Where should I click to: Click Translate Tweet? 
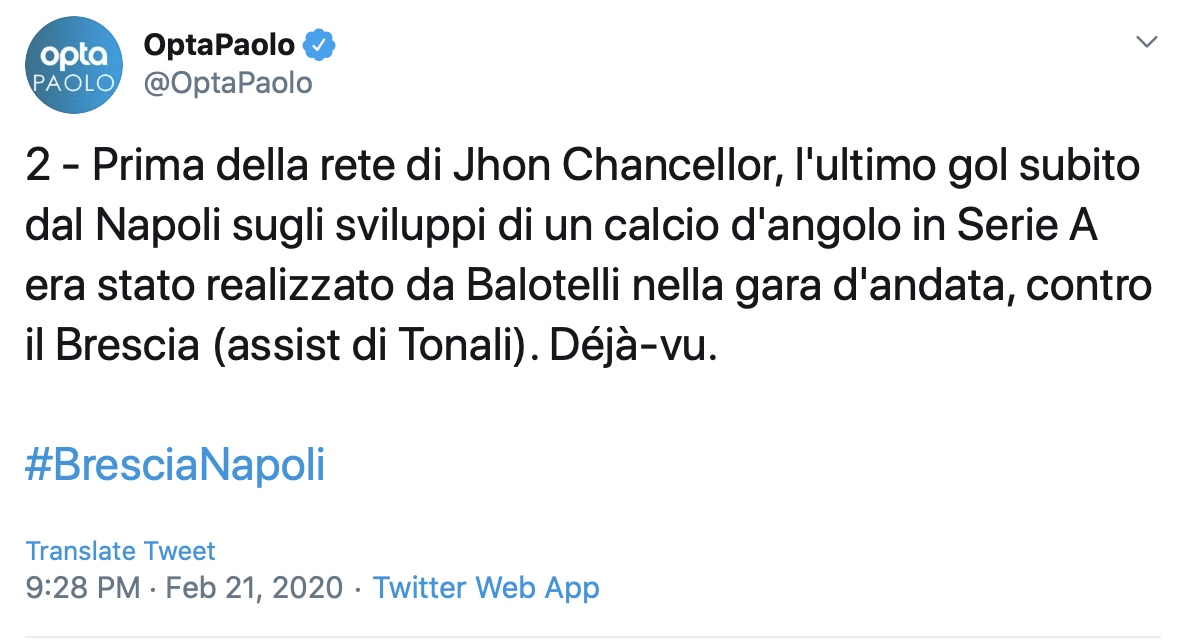pyautogui.click(x=120, y=551)
